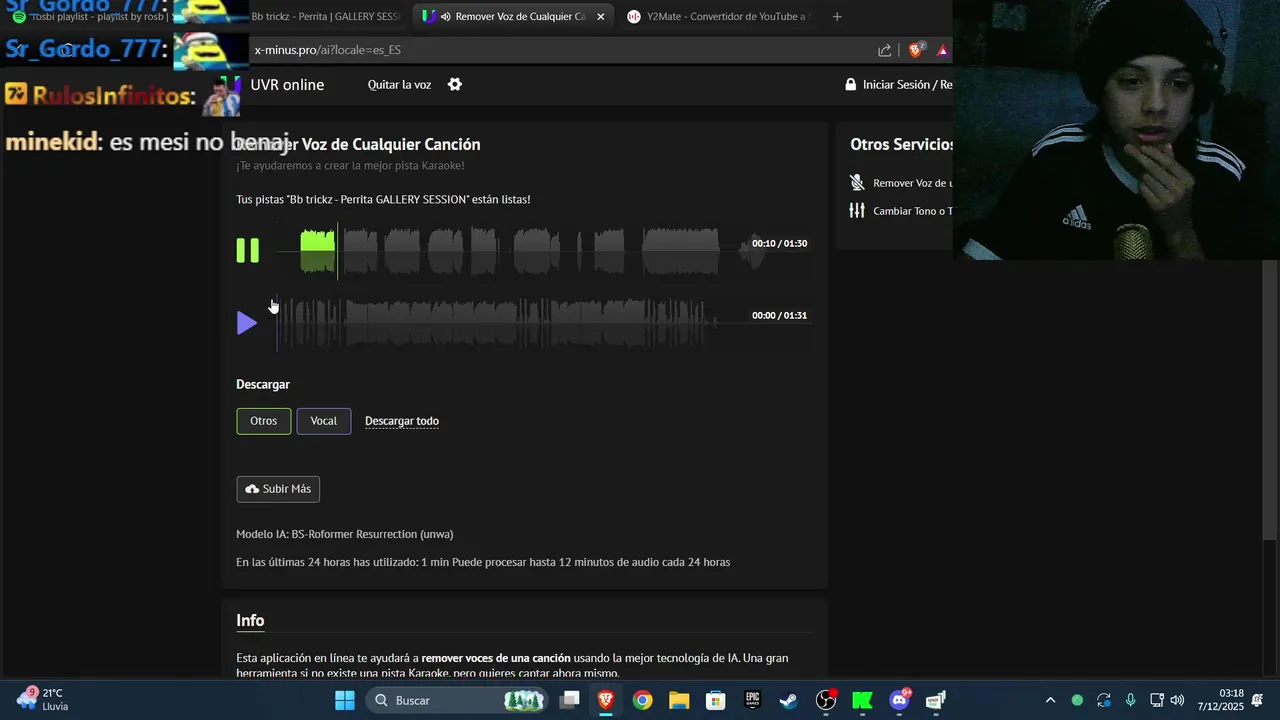1280x720 pixels.
Task: Open File Explorer from taskbar
Action: point(679,700)
